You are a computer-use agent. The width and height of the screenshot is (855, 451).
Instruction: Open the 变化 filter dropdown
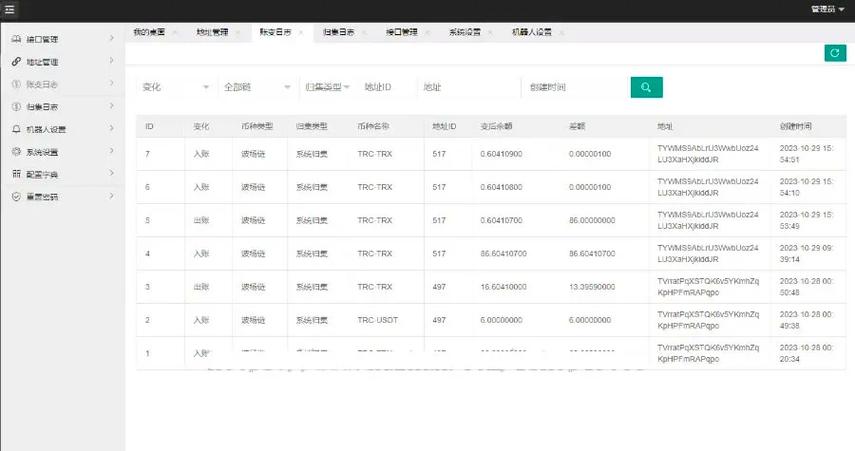tap(175, 87)
